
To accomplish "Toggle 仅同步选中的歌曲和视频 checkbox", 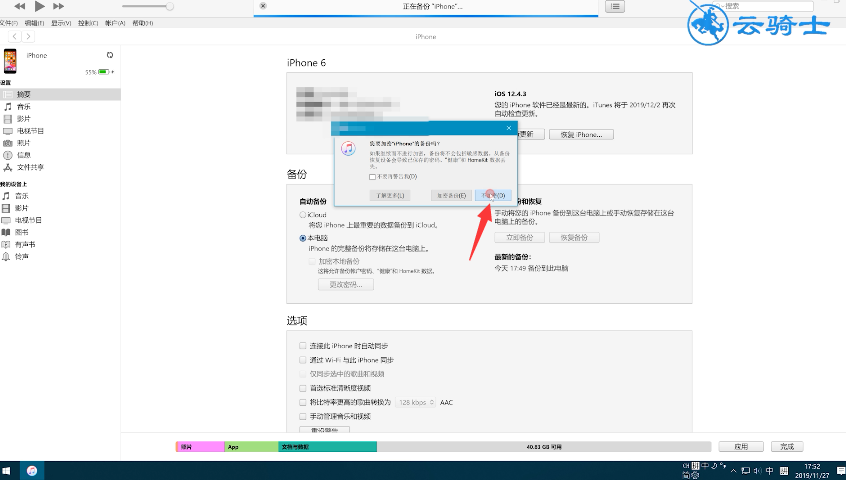I will tap(303, 374).
